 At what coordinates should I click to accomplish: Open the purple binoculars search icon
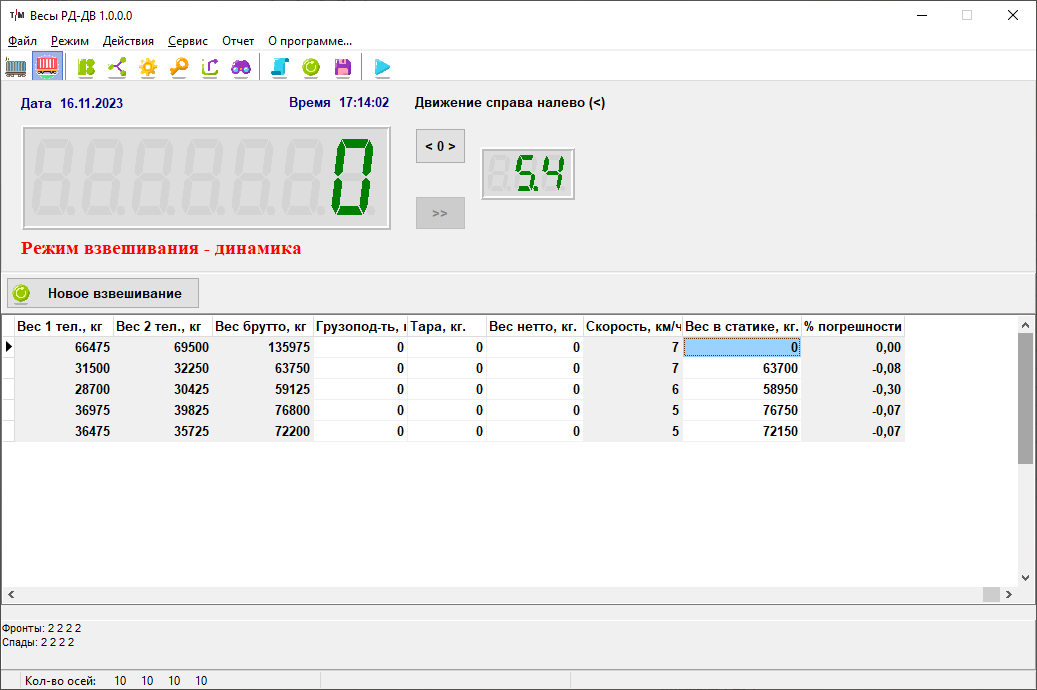click(241, 67)
